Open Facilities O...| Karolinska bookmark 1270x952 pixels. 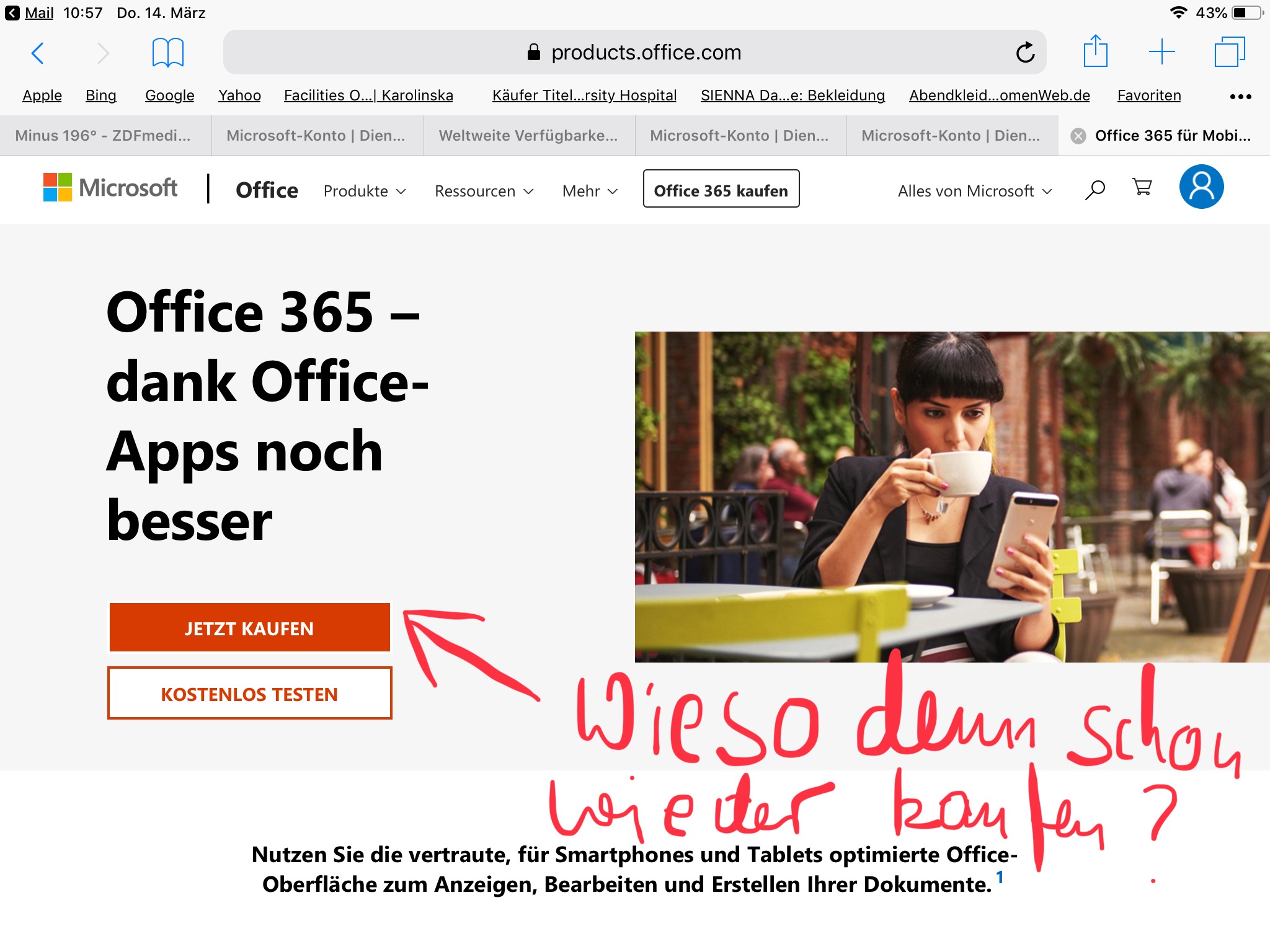click(x=368, y=95)
